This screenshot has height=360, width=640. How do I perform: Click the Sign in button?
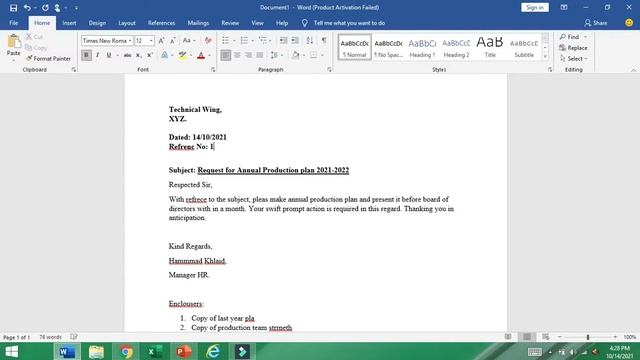(535, 7)
